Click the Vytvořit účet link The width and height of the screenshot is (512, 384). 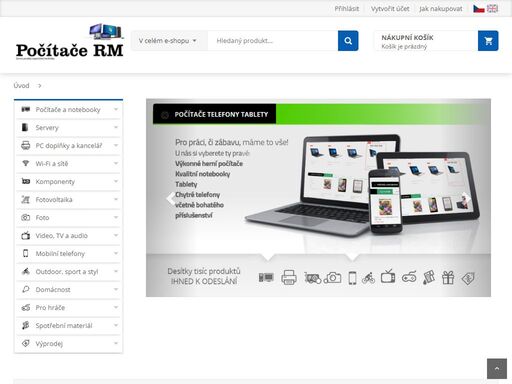pos(390,9)
